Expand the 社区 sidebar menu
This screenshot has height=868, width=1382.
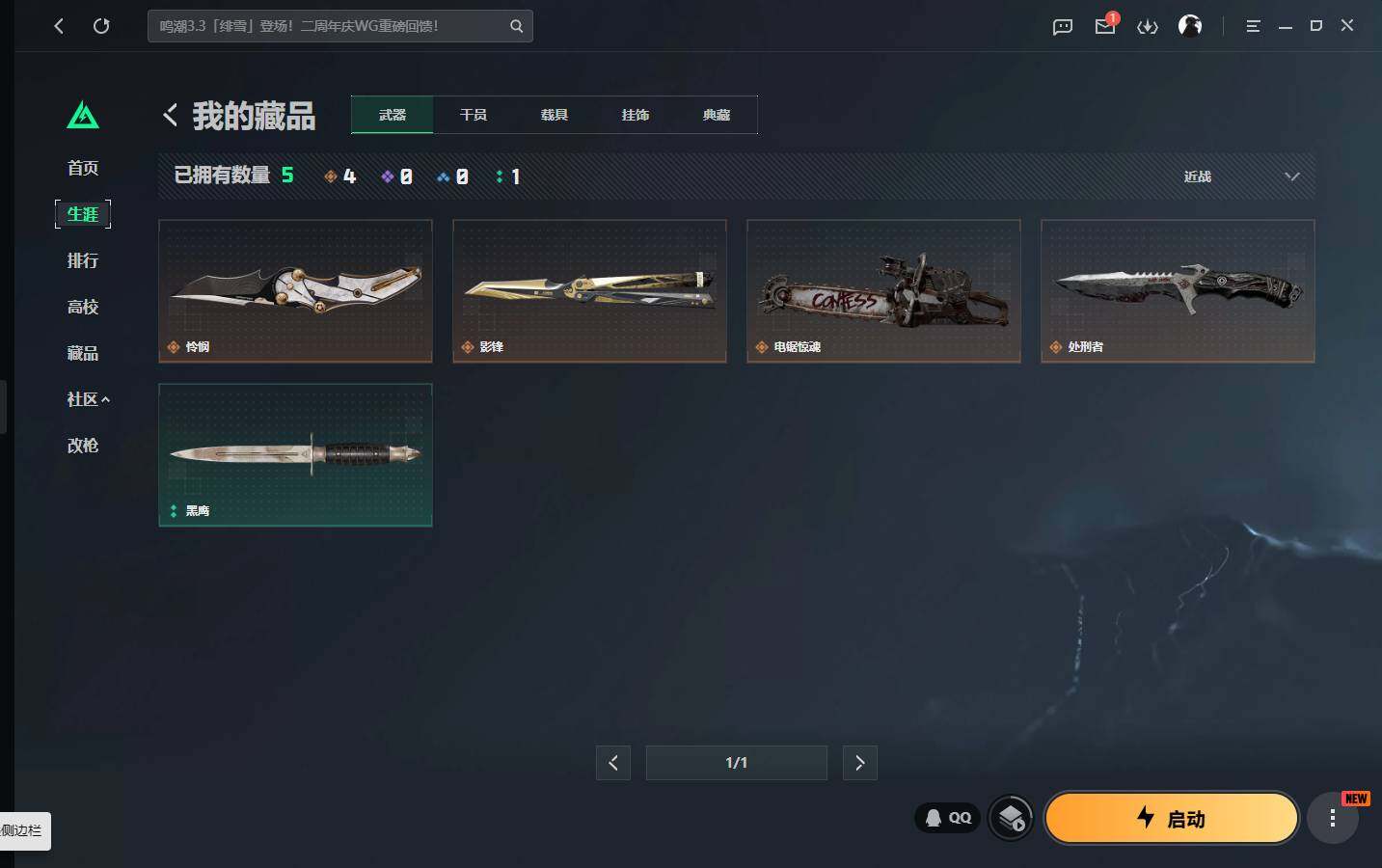click(x=88, y=399)
